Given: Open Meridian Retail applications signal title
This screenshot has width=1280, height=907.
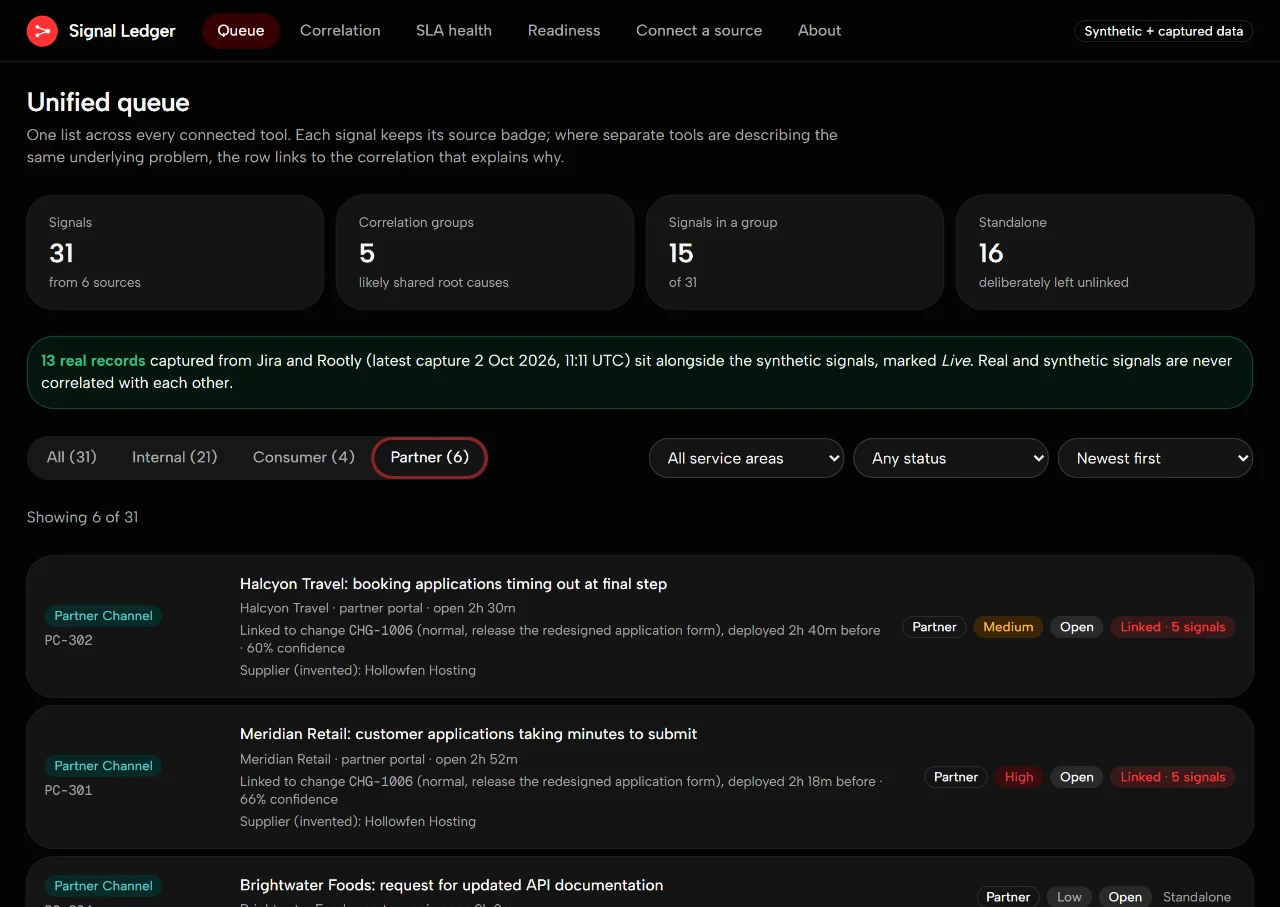Looking at the screenshot, I should point(469,734).
